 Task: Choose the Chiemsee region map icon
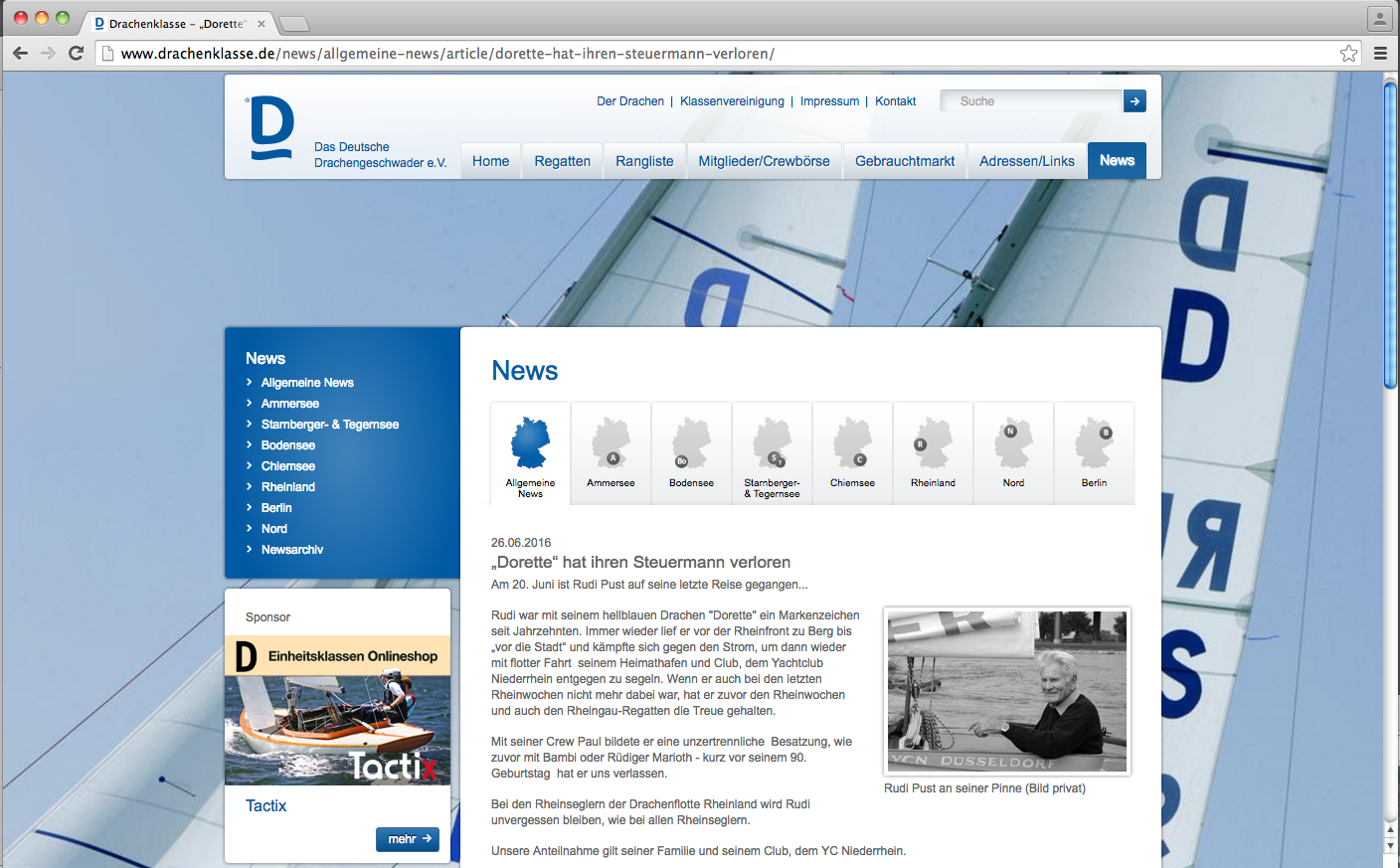point(852,444)
